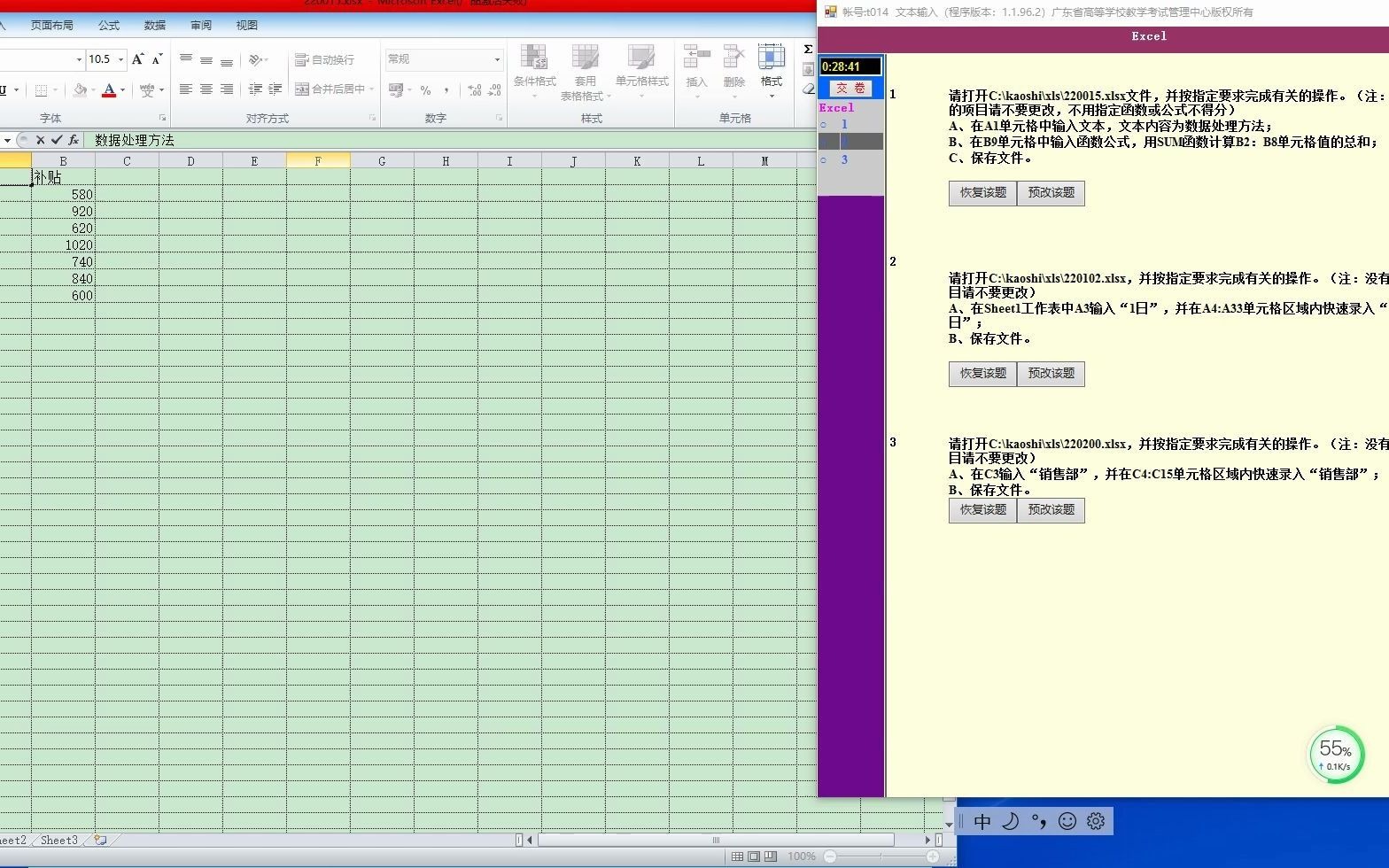Select highlighted question 2 in exam list
The image size is (1389, 868).
tap(850, 142)
